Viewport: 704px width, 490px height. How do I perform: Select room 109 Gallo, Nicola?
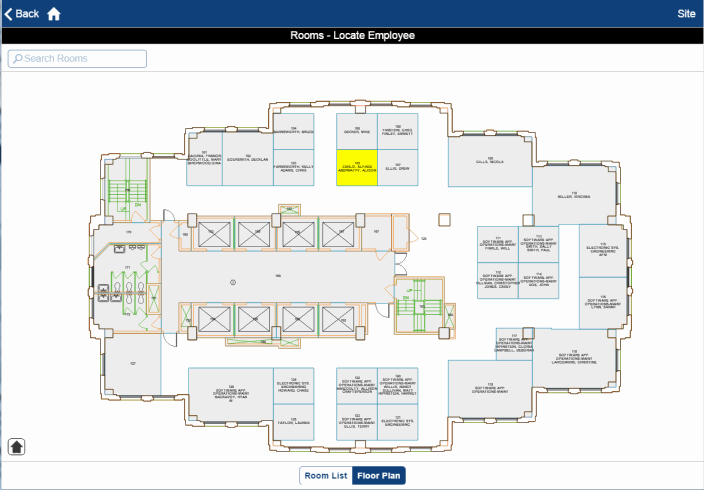point(489,160)
